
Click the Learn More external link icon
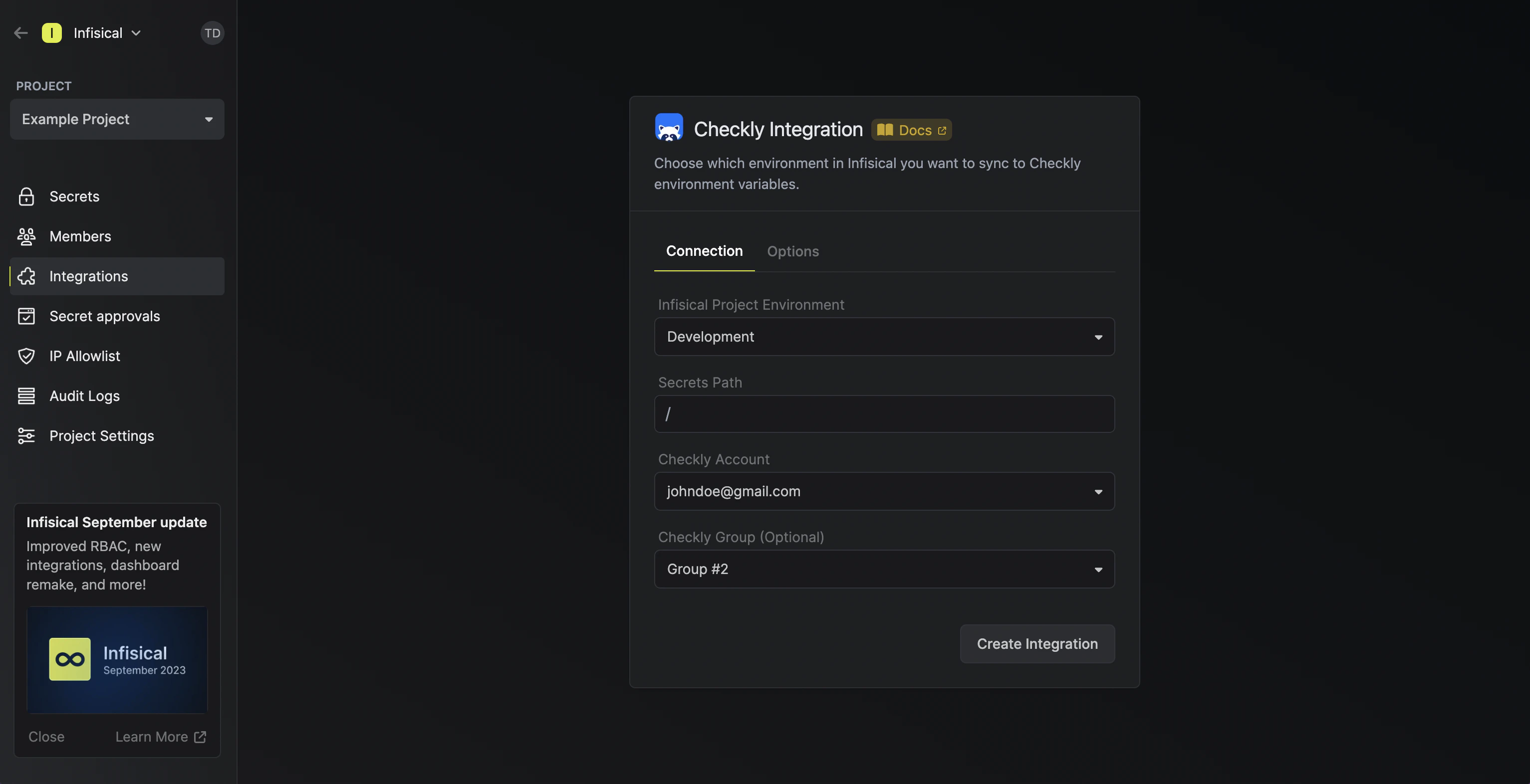pyautogui.click(x=200, y=737)
